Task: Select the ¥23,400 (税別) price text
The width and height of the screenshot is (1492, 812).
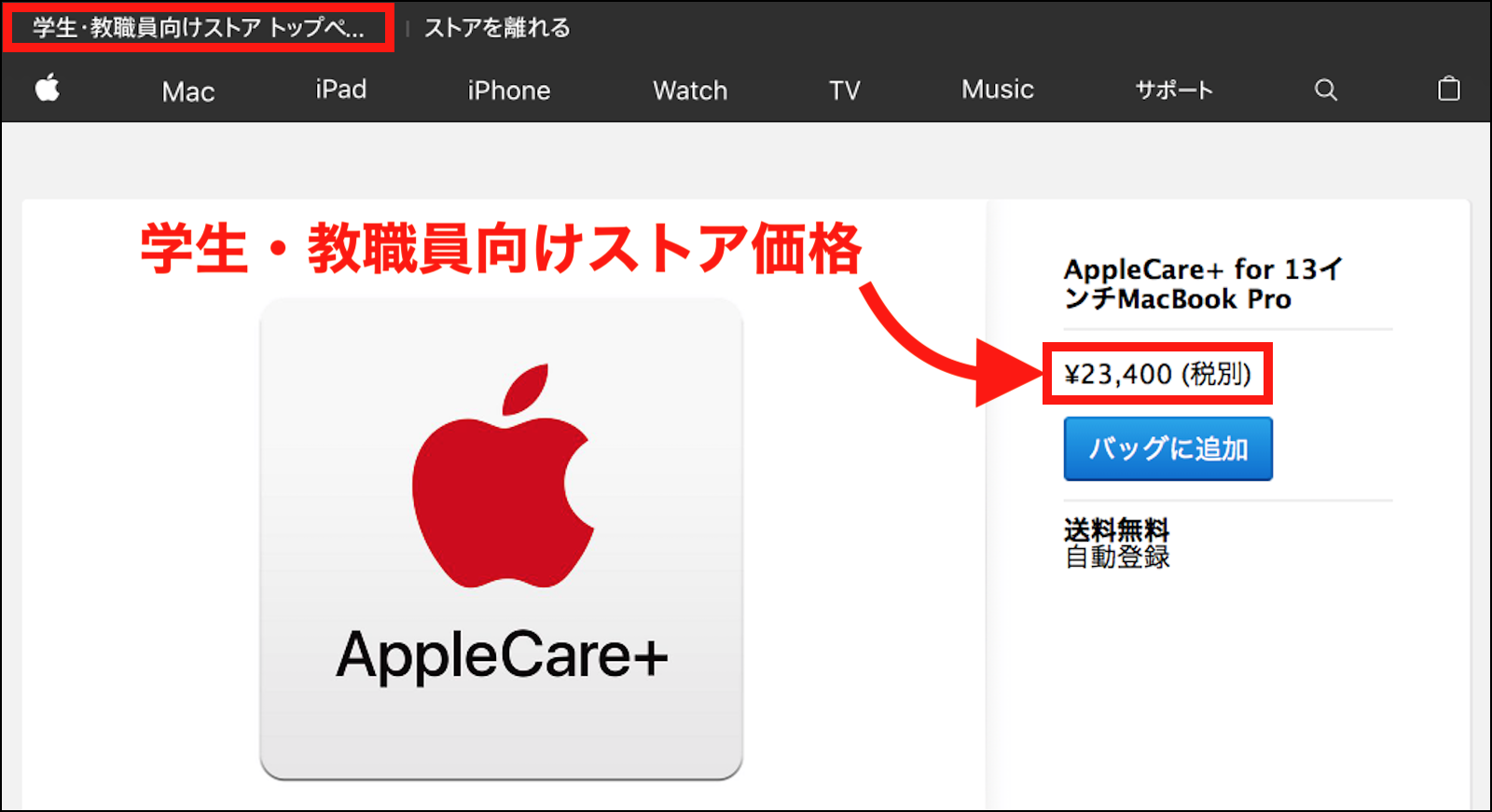Action: 1157,374
